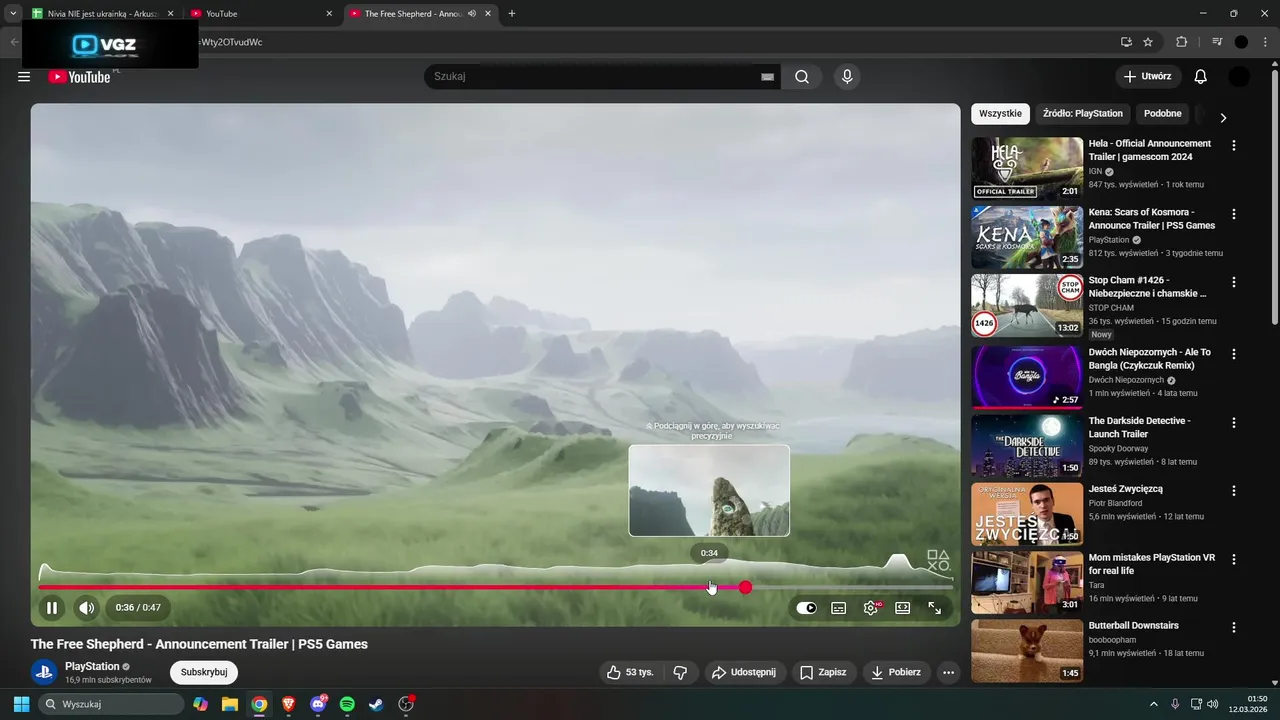Save the video with Zapisz

823,672
